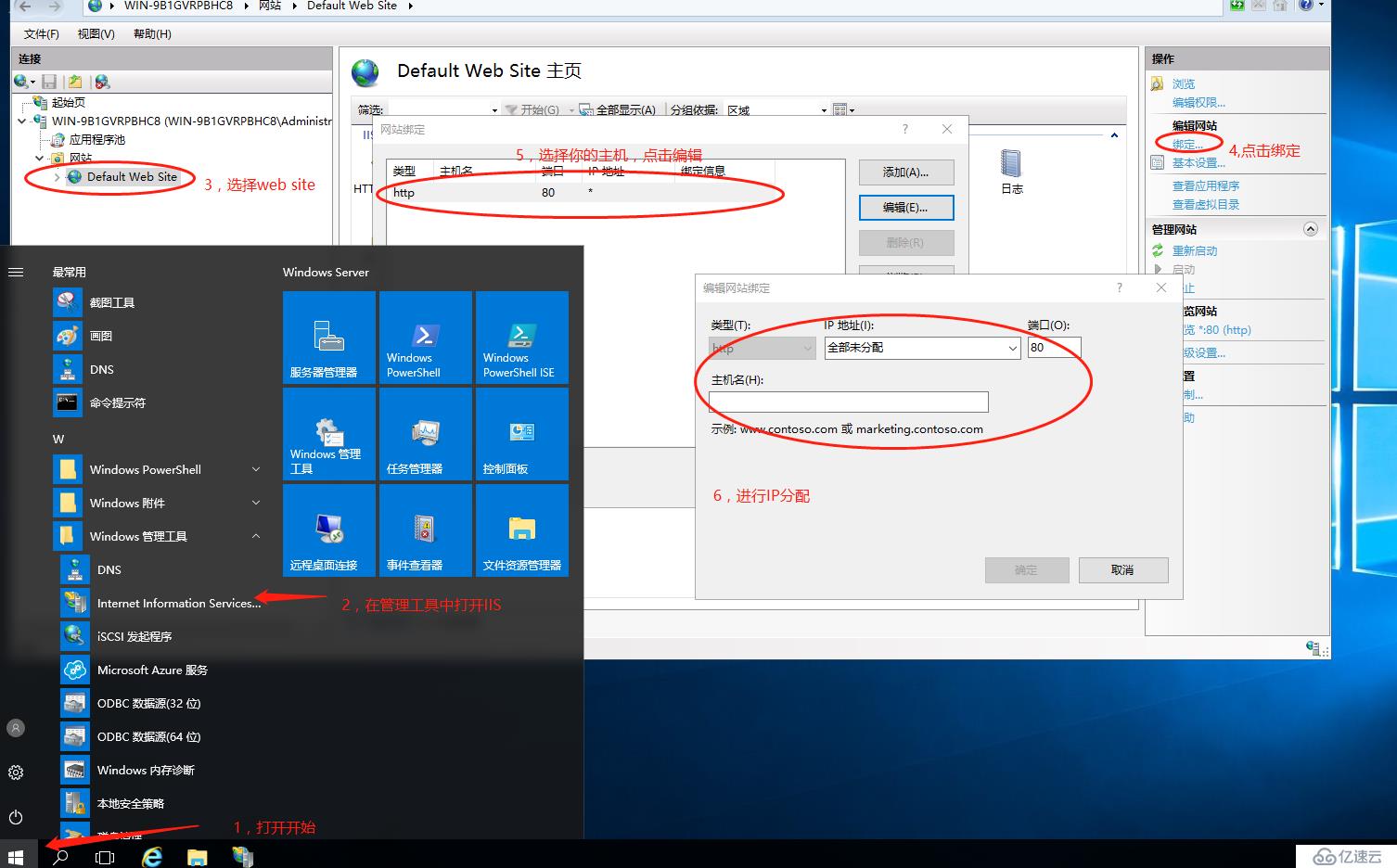Screen dimensions: 1397x868
Task: Open the Windows 管理工具 tile
Action: tap(329, 434)
